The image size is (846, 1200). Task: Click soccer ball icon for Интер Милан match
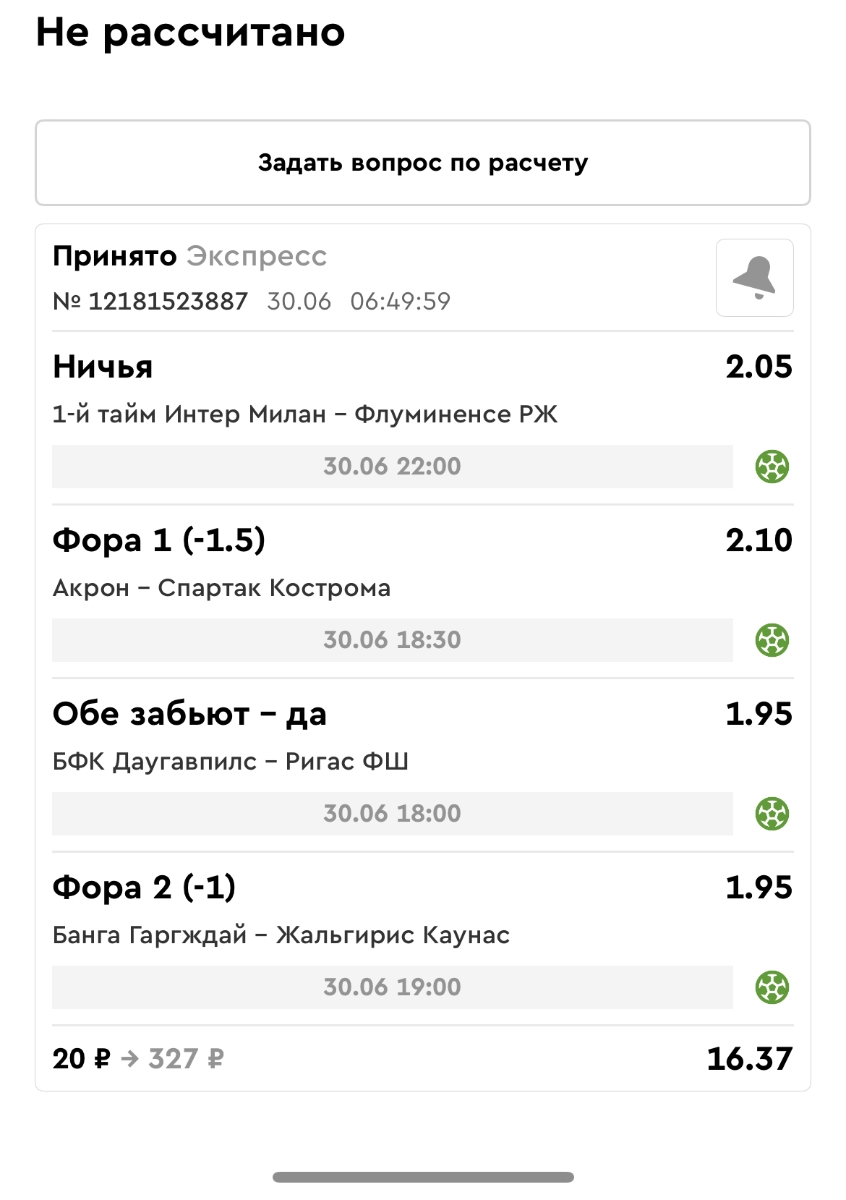tap(772, 466)
